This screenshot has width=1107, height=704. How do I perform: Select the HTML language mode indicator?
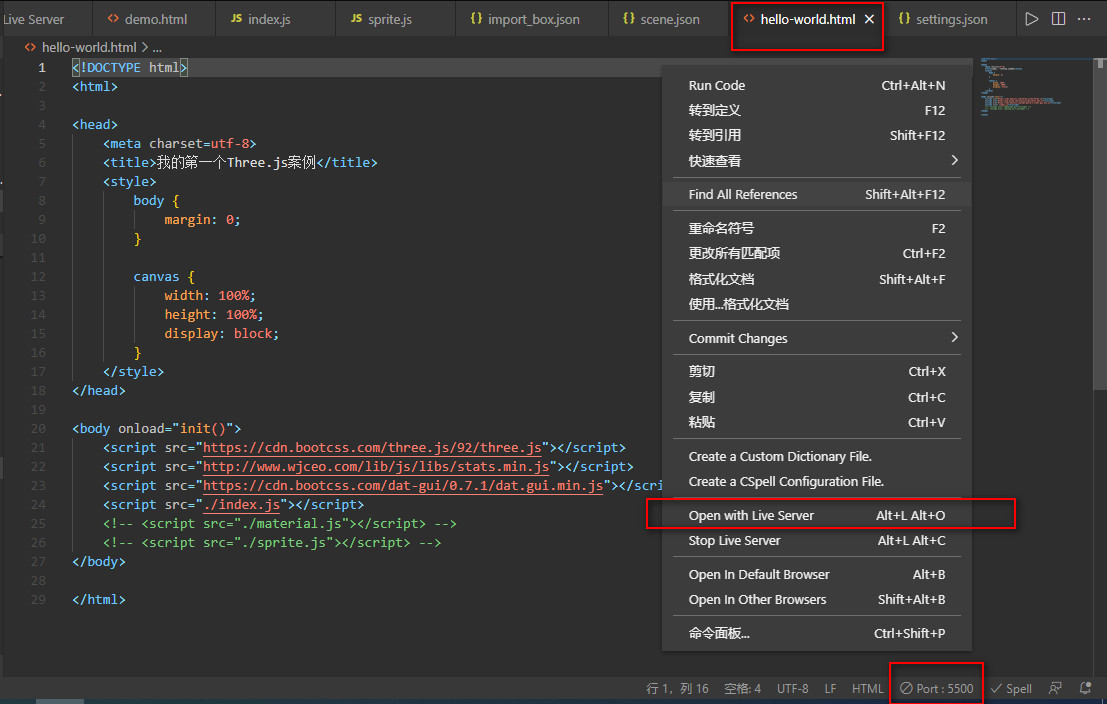click(x=867, y=688)
